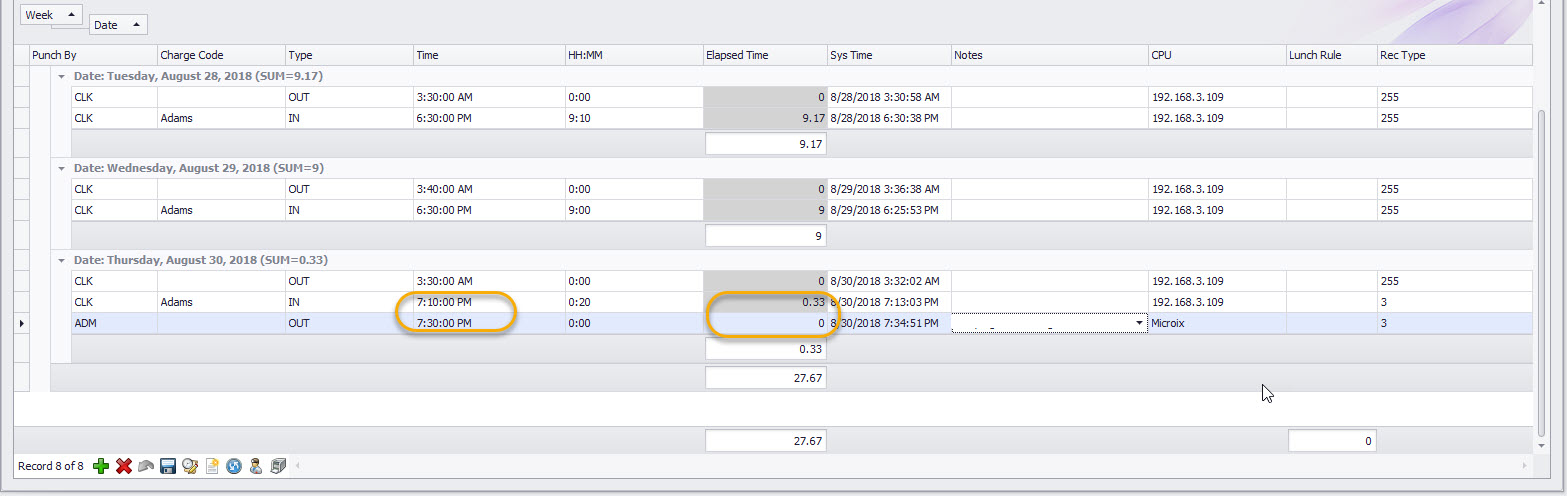1567x496 pixels.
Task: Click the Lunch Rule column header
Action: 1329,56
